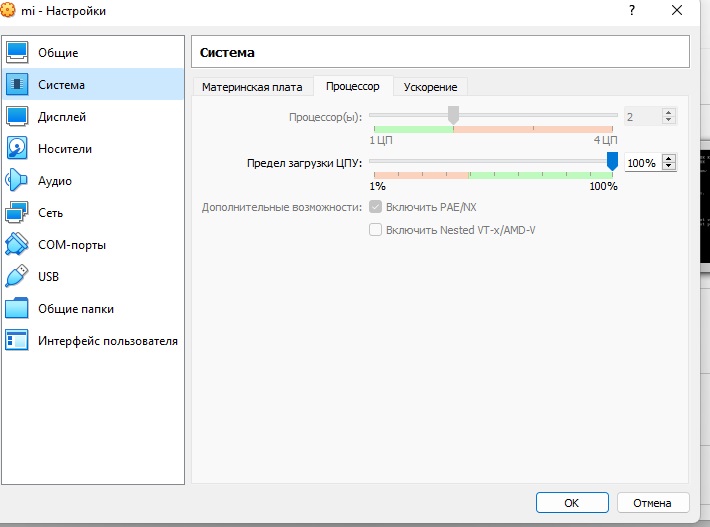Viewport: 710px width, 527px height.
Task: Confirm settings with the OK button
Action: pos(571,502)
